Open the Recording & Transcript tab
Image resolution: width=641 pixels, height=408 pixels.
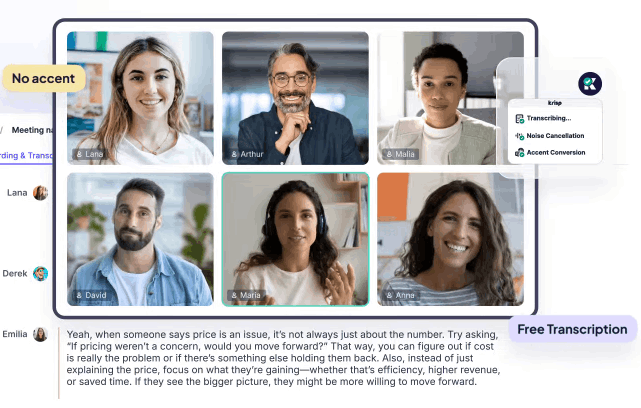pyautogui.click(x=26, y=155)
